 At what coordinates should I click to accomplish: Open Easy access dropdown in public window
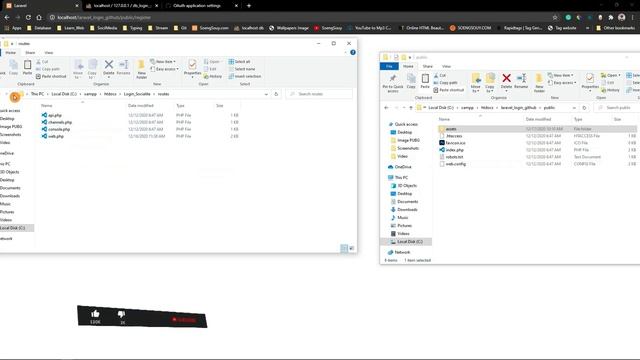[562, 83]
